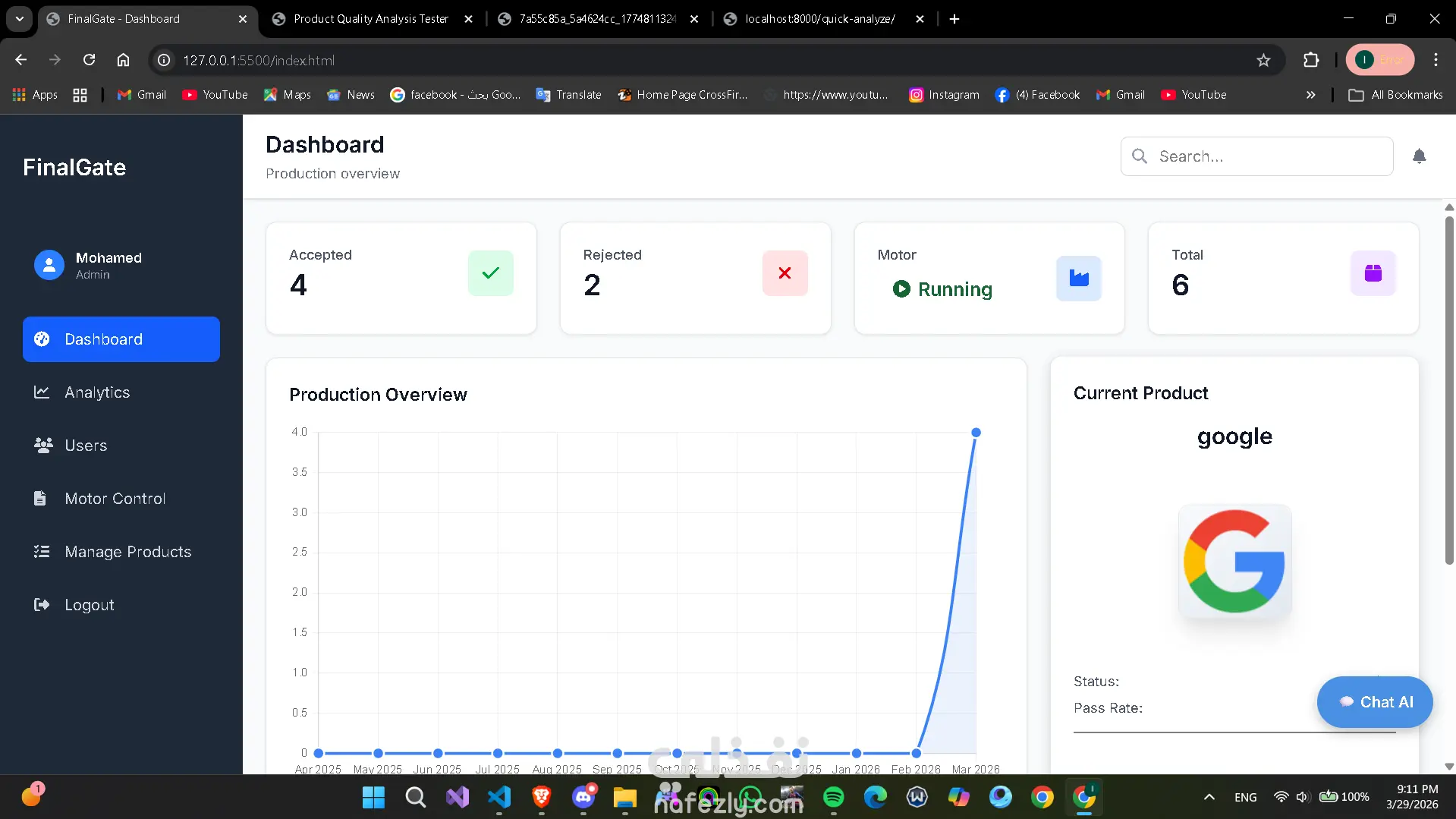Click the notification bell icon
The image size is (1456, 819).
click(1419, 156)
